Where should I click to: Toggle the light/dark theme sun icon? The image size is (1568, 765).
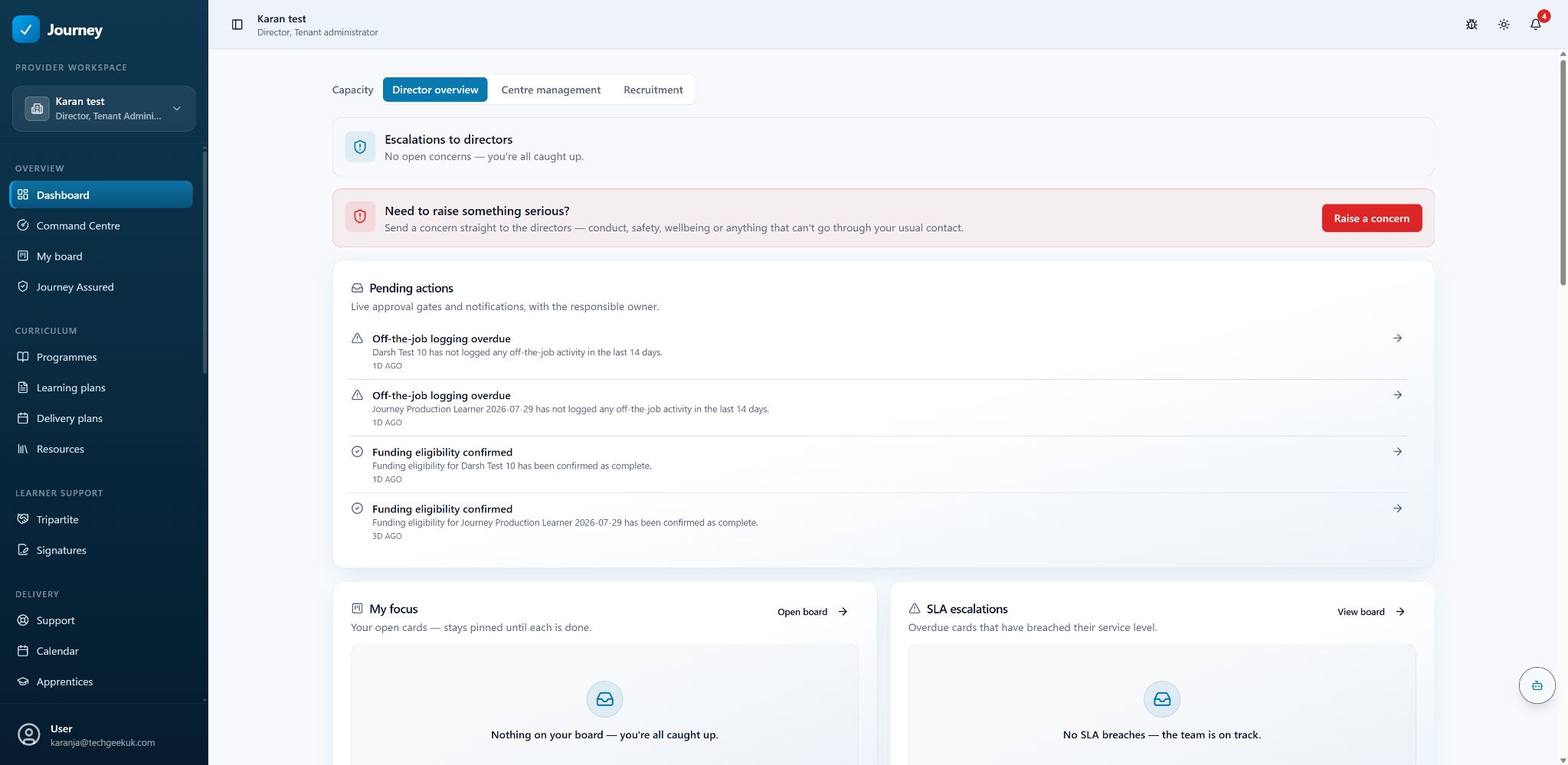pyautogui.click(x=1504, y=25)
